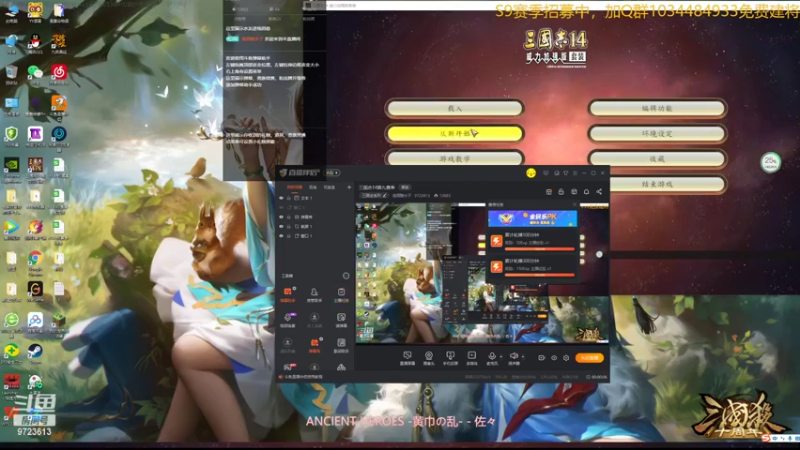Open 编辑功能 in the game menu

click(x=657, y=108)
